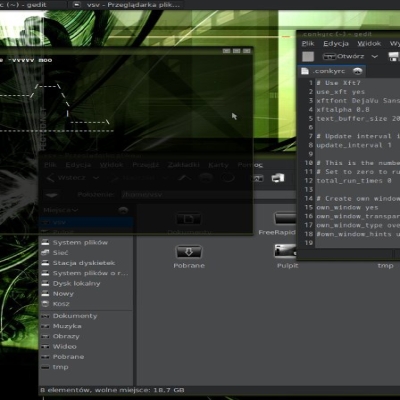This screenshot has height=400, width=400.
Task: Click the 'tmp' folder label in file pane
Action: pyautogui.click(x=385, y=266)
